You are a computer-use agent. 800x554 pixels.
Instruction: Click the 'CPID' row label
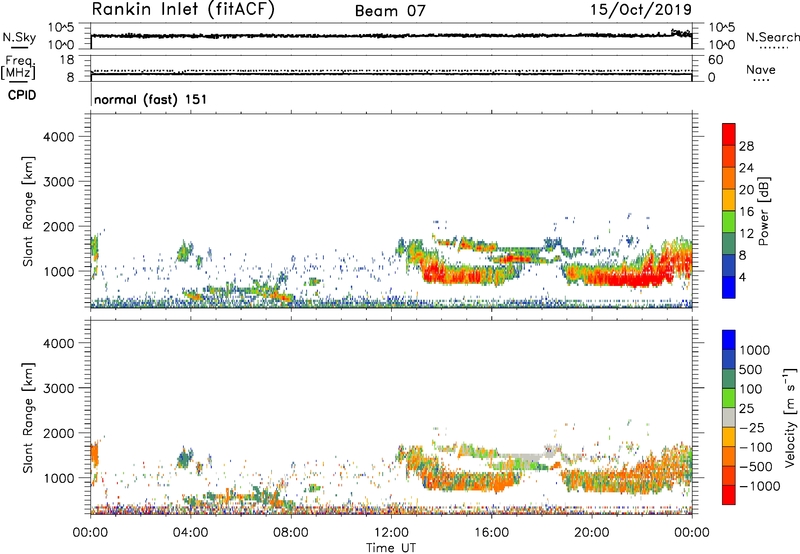[22, 95]
